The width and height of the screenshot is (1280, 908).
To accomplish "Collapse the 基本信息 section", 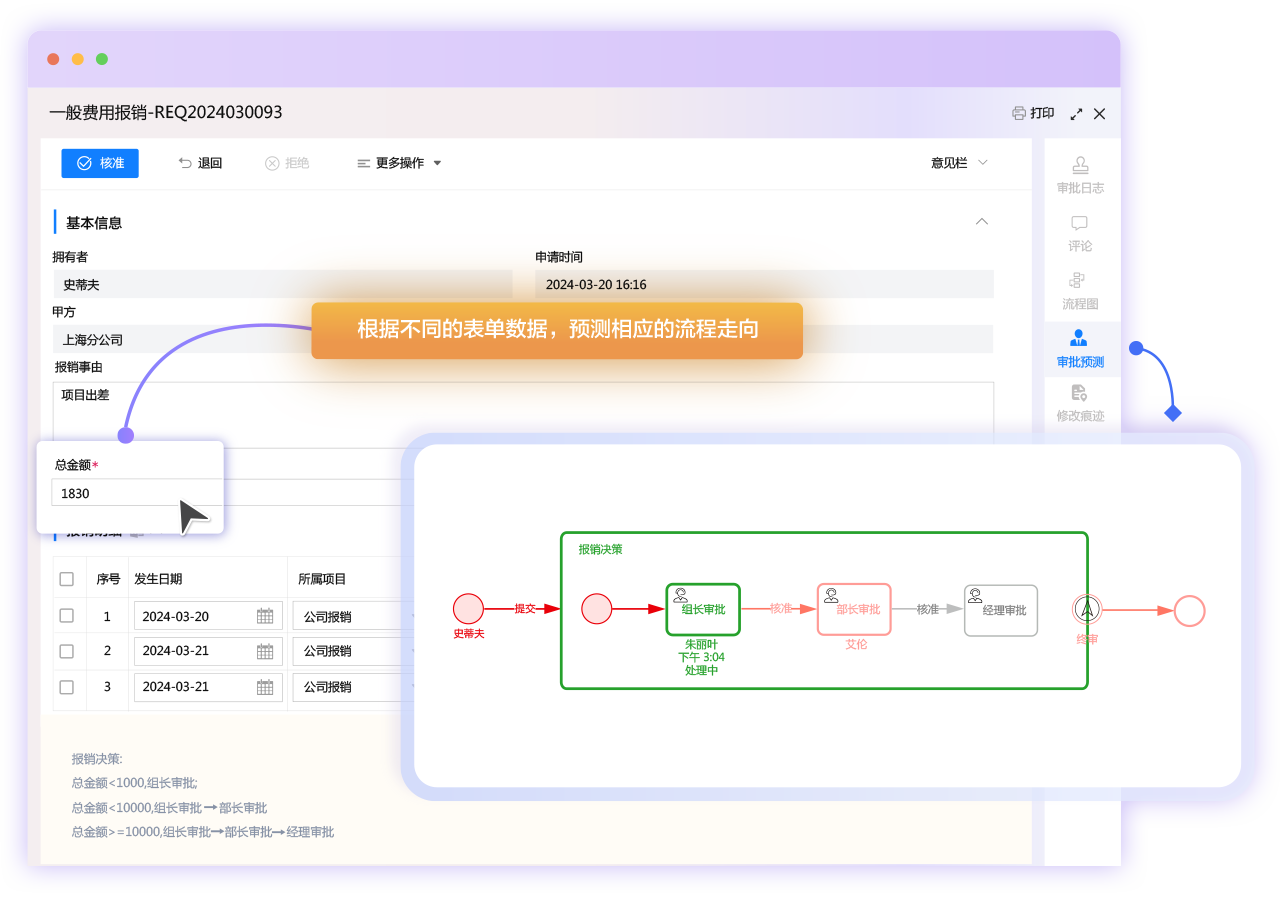I will 981,221.
